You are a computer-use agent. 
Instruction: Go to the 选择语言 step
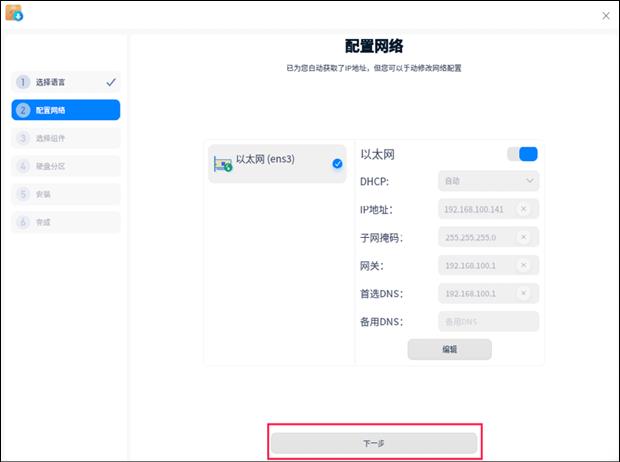point(57,82)
